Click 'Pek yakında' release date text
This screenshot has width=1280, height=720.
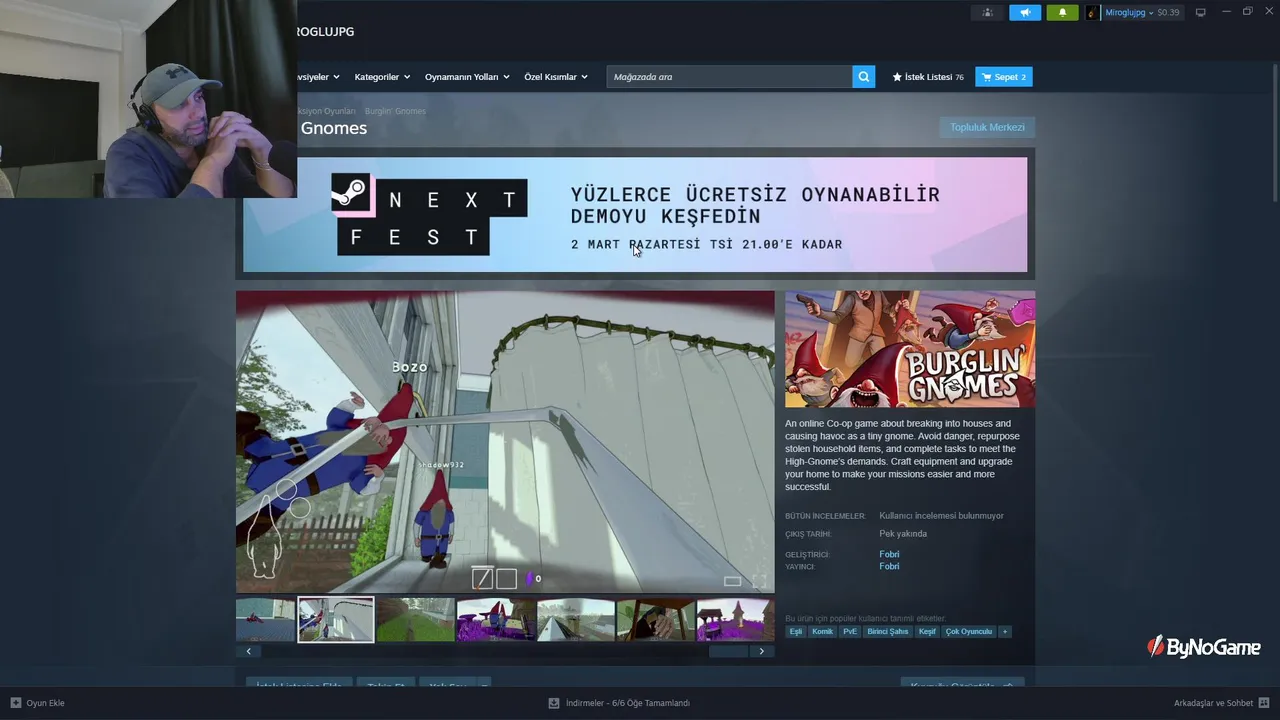coord(903,534)
